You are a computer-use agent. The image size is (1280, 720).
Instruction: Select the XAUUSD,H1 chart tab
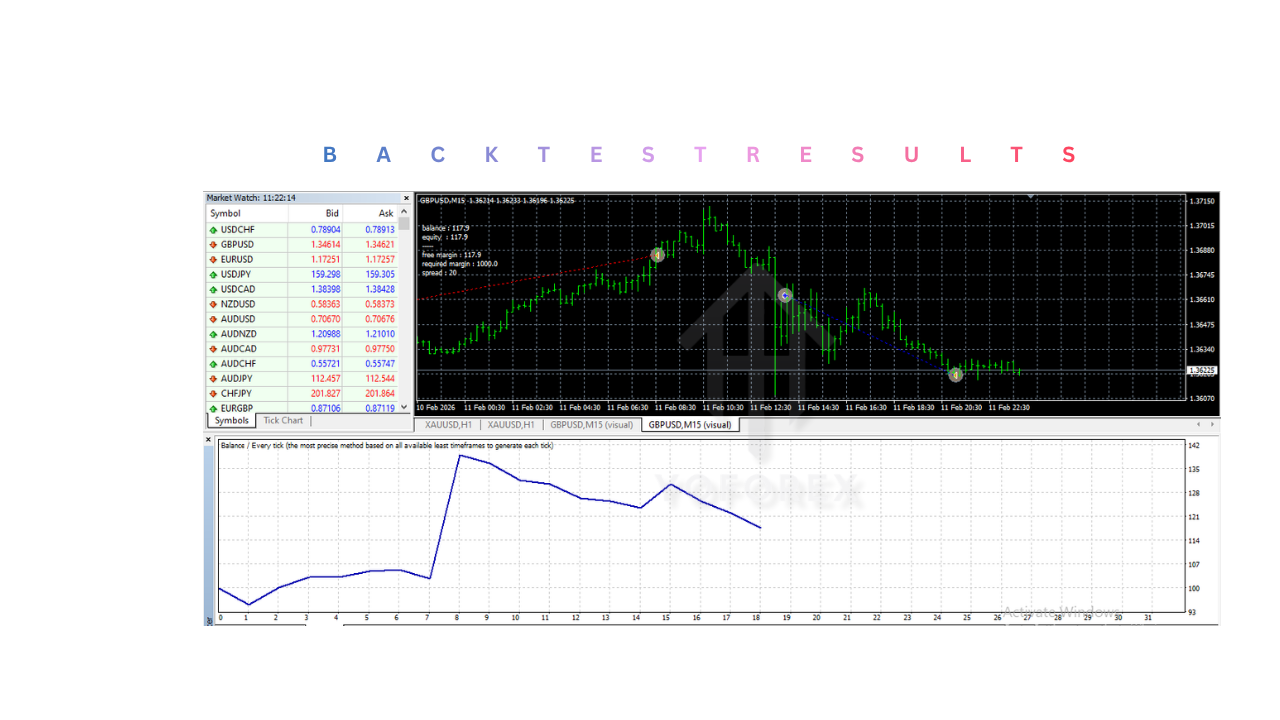click(x=450, y=424)
